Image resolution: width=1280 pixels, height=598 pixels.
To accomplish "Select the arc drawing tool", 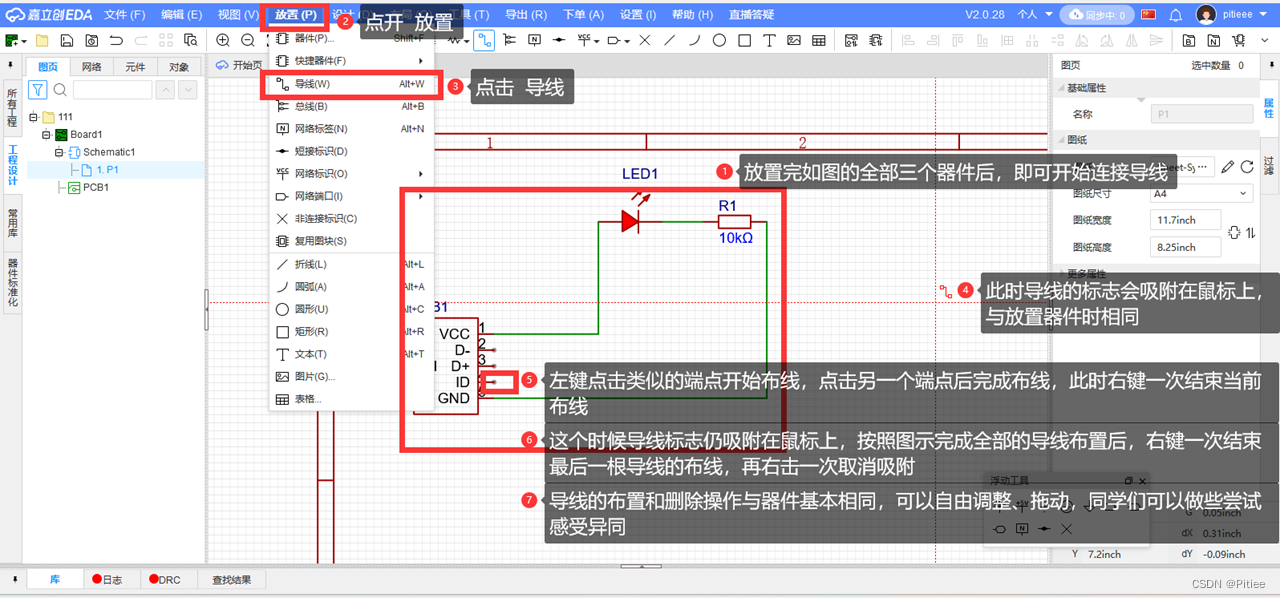I will tap(694, 40).
